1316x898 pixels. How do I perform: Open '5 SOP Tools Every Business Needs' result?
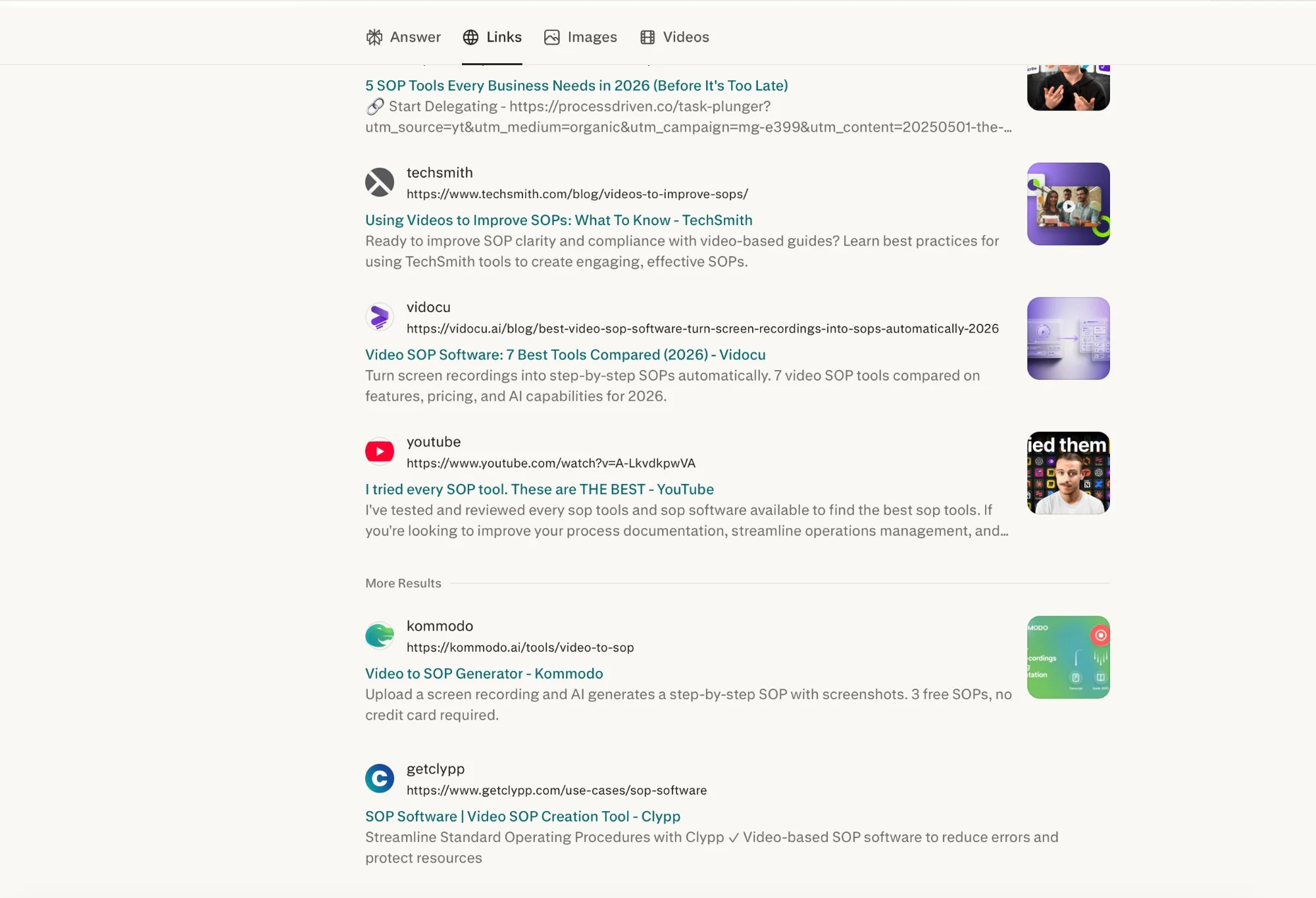click(576, 86)
